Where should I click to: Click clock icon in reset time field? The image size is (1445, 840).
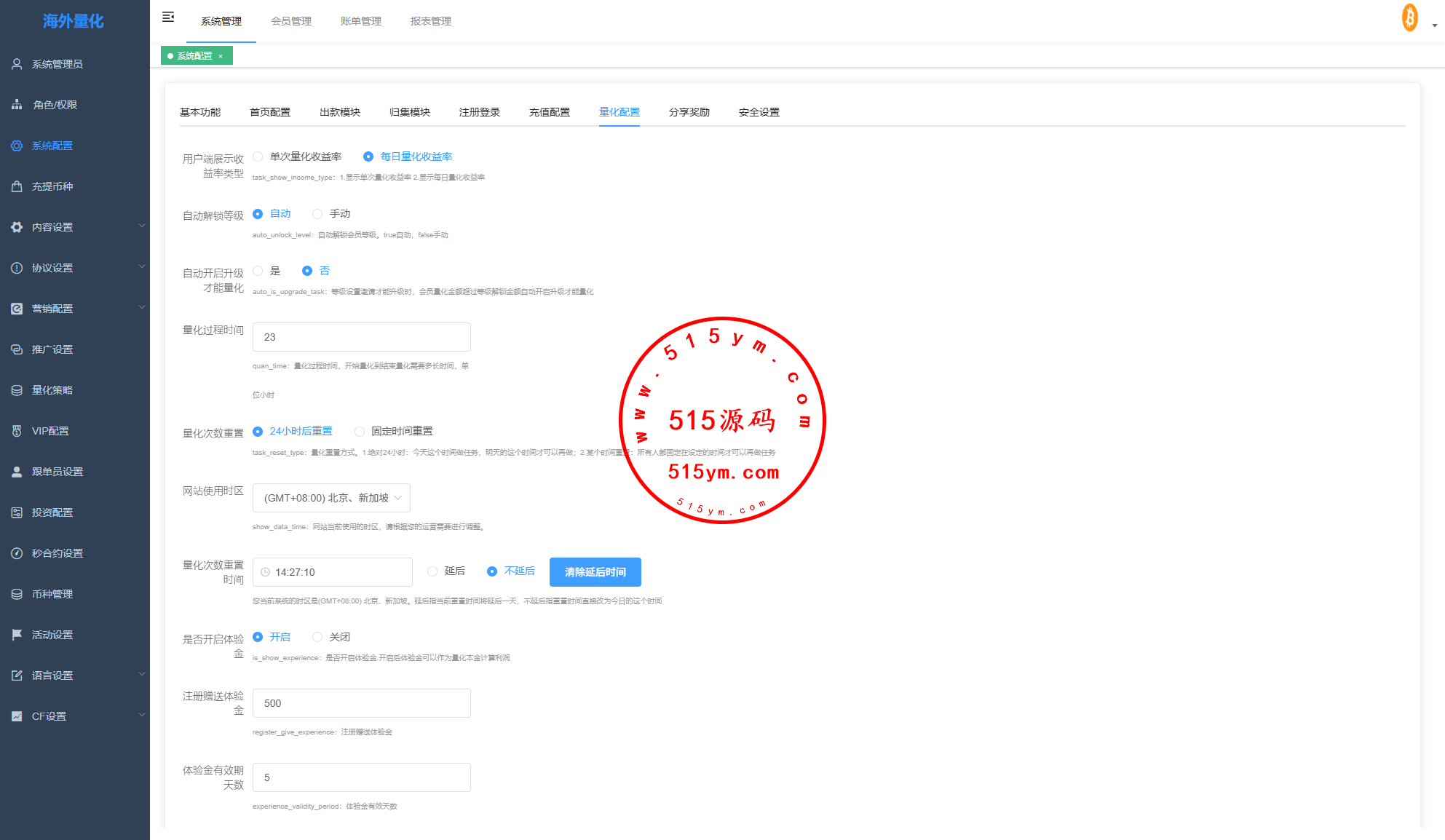click(266, 572)
